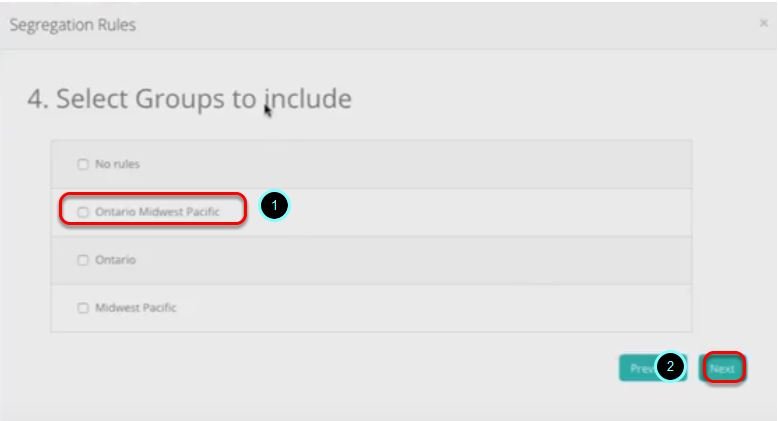Select the No rules label text
Viewport: 778px width, 421px height.
tap(117, 164)
